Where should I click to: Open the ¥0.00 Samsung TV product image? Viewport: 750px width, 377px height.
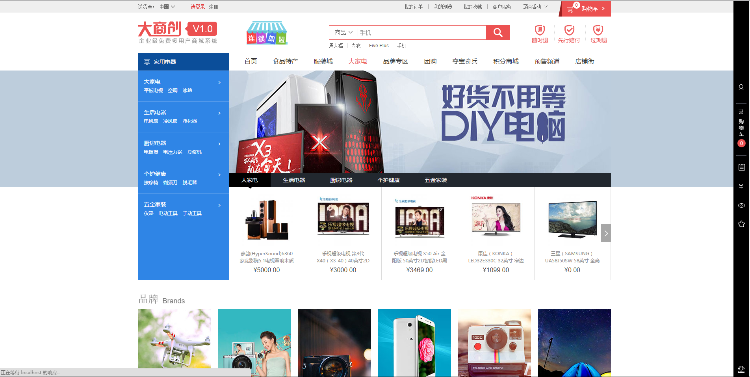tap(573, 219)
